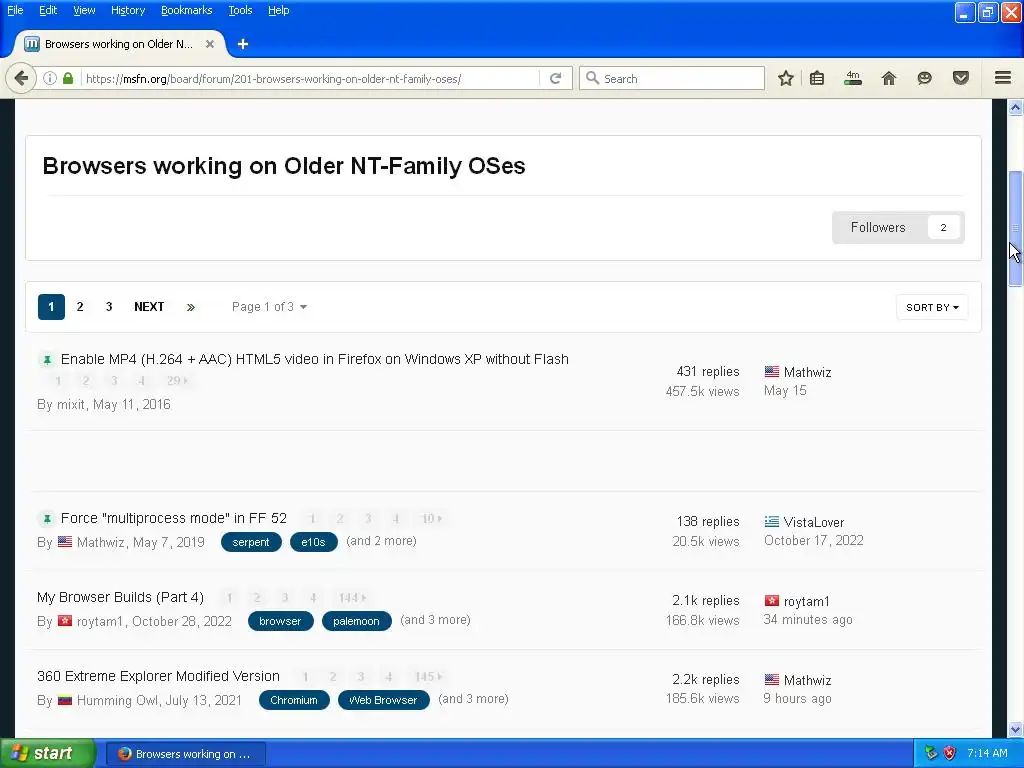Jump to last page with double chevron
This screenshot has width=1024, height=768.
pos(191,307)
